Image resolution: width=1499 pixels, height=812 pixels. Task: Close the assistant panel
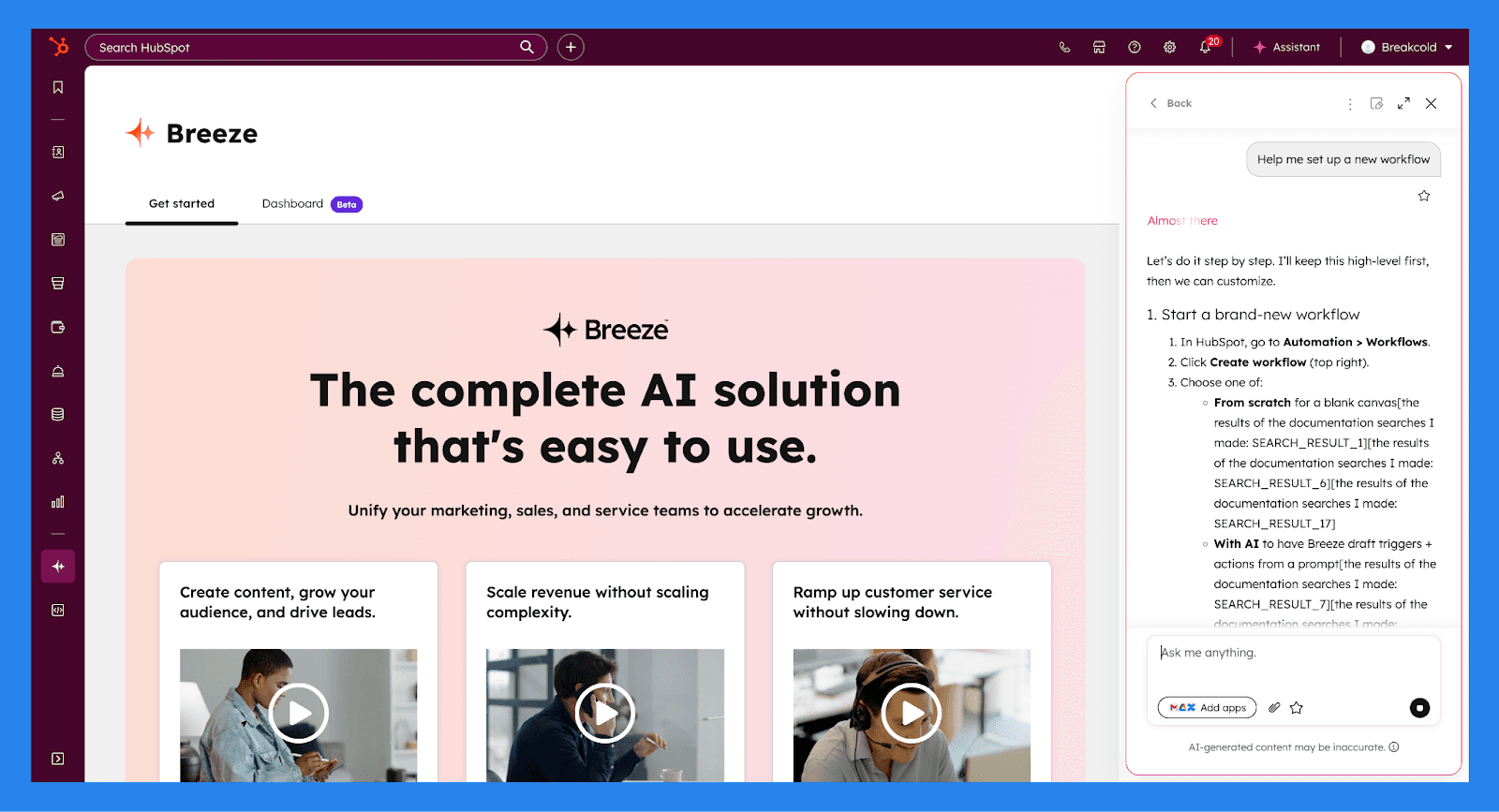pos(1431,103)
